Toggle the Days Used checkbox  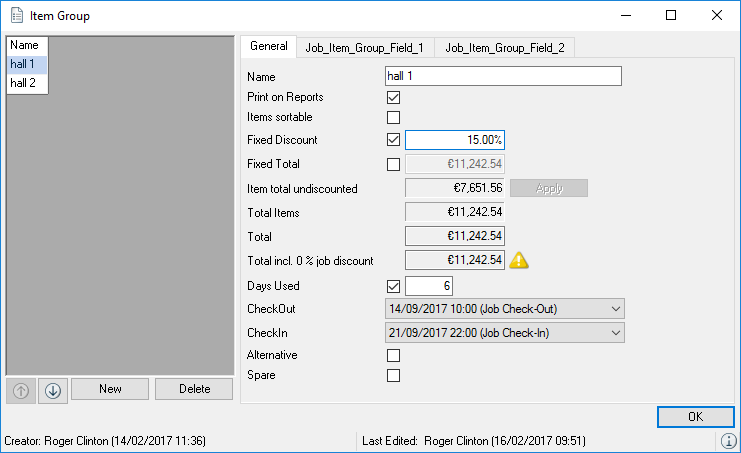click(x=393, y=287)
